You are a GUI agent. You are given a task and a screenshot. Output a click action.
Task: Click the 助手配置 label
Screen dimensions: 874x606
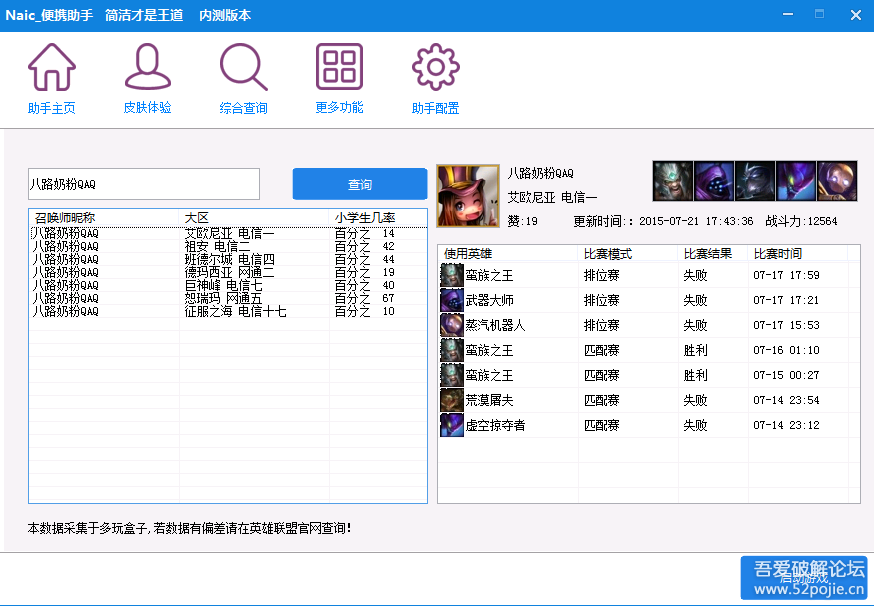[435, 108]
